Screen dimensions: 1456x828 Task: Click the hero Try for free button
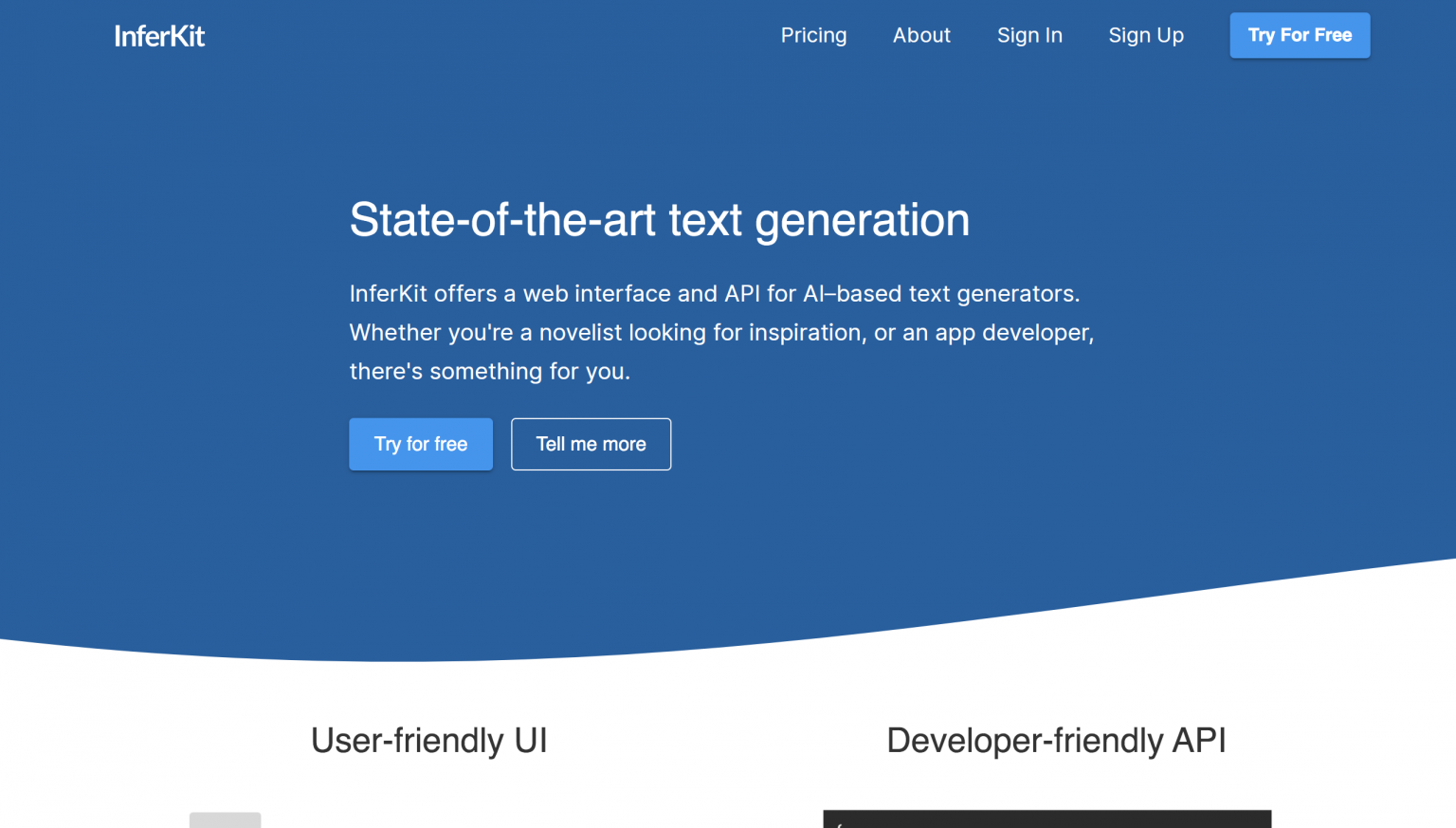[x=421, y=444]
